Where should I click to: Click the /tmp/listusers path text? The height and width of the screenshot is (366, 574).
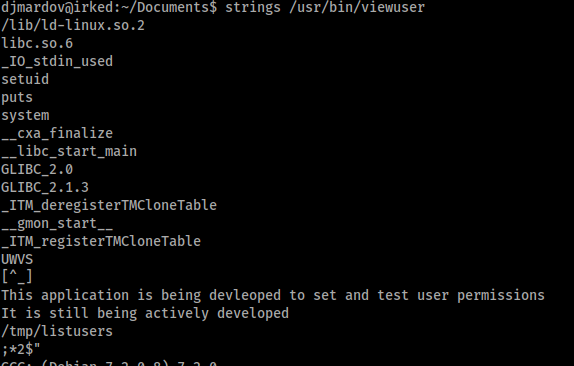(x=57, y=331)
